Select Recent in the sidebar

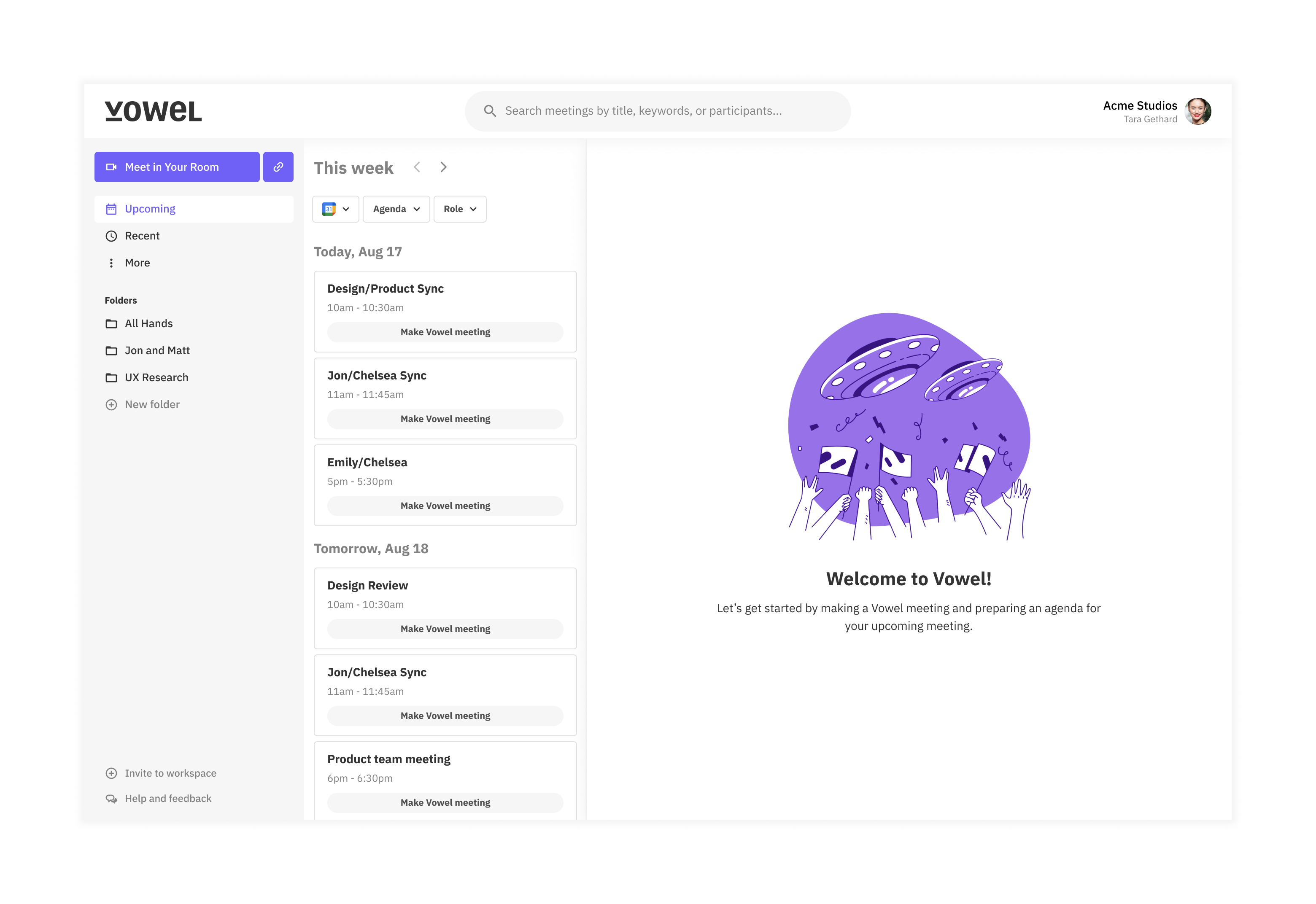(194, 236)
